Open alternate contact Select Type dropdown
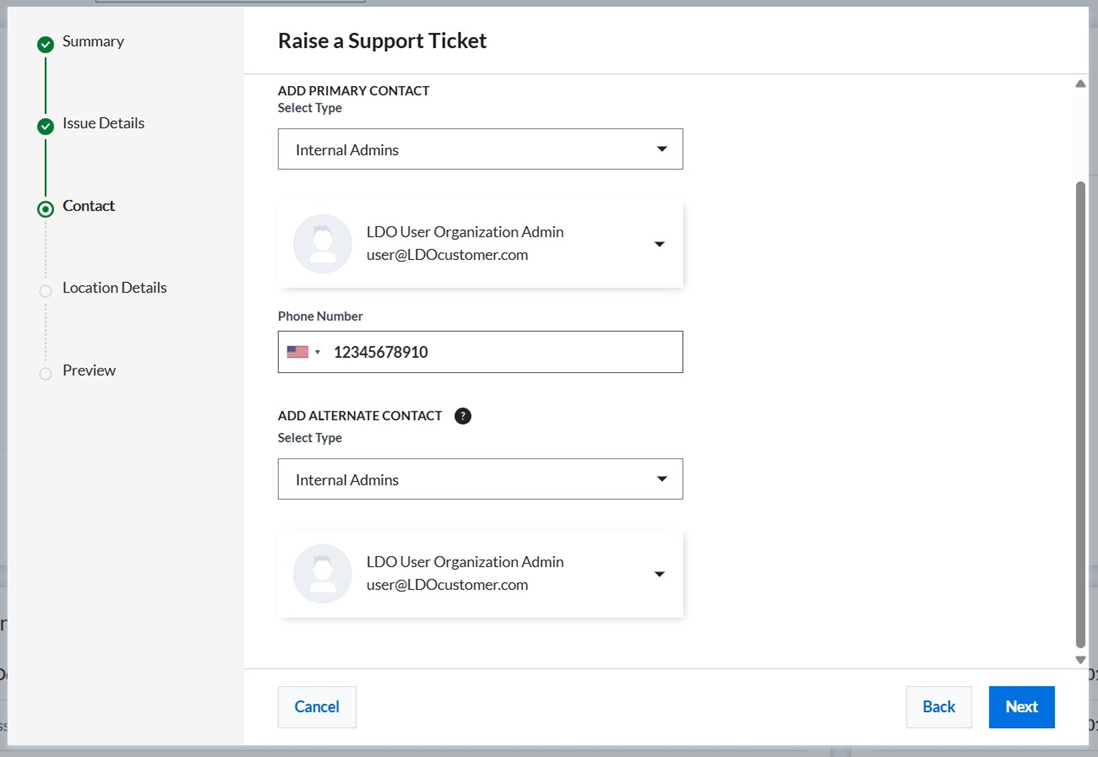Viewport: 1098px width, 757px height. [480, 479]
